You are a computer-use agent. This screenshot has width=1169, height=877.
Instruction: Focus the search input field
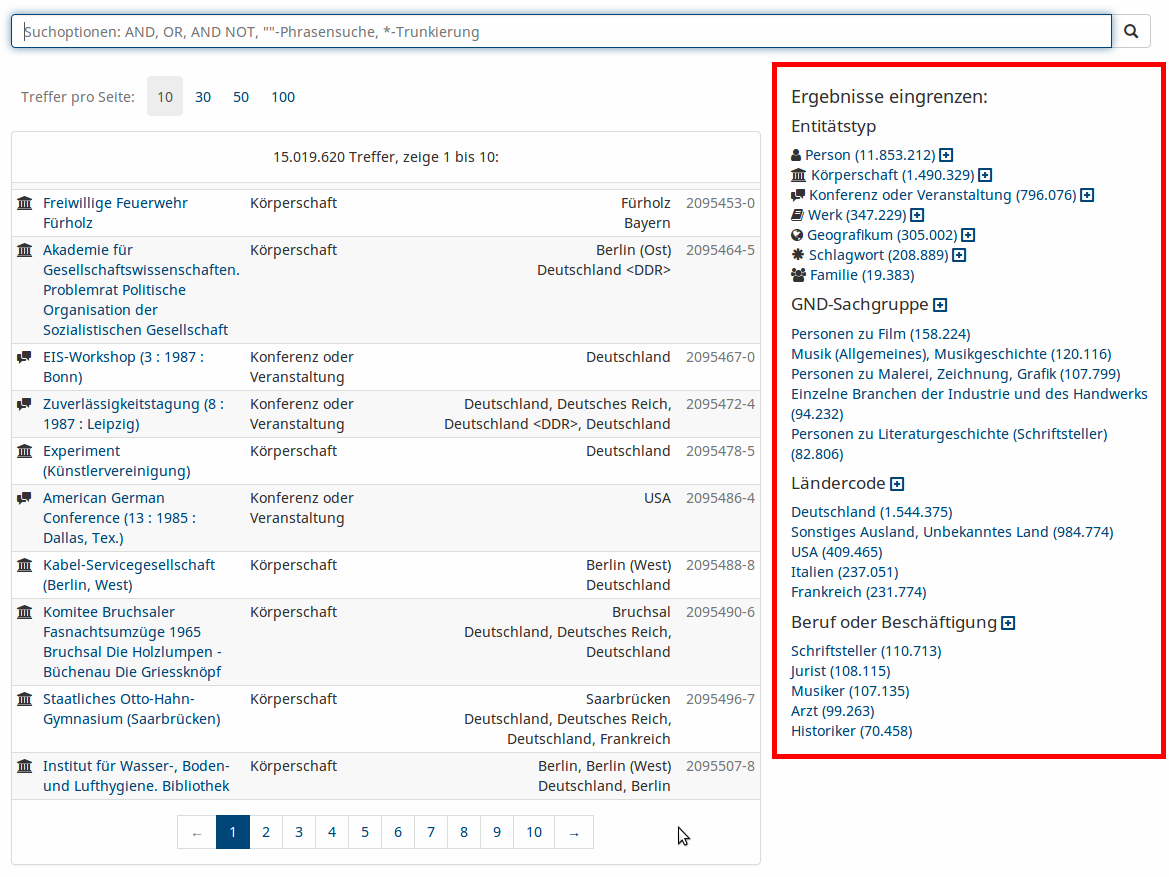pyautogui.click(x=560, y=31)
